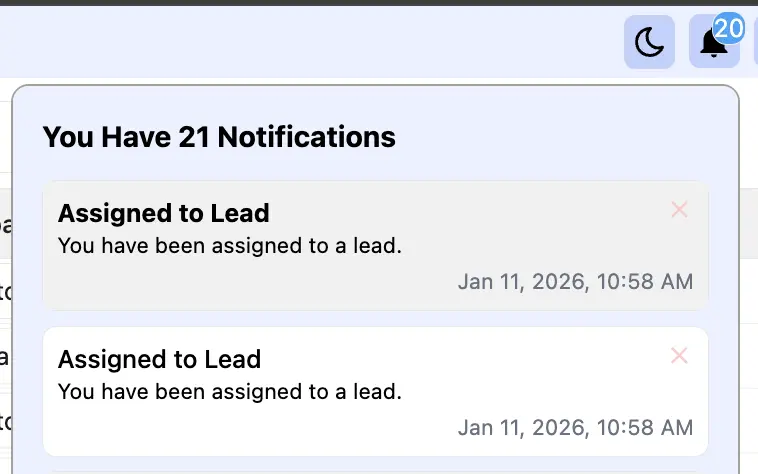
Task: Click the white card's Jan 11, 2026 timestamp
Action: [575, 428]
